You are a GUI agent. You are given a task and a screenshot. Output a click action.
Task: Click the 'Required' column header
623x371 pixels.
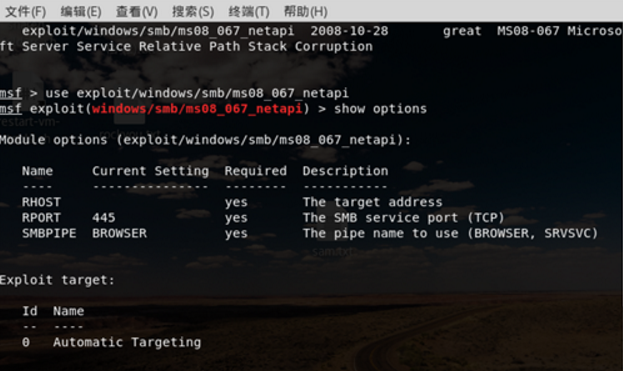255,171
